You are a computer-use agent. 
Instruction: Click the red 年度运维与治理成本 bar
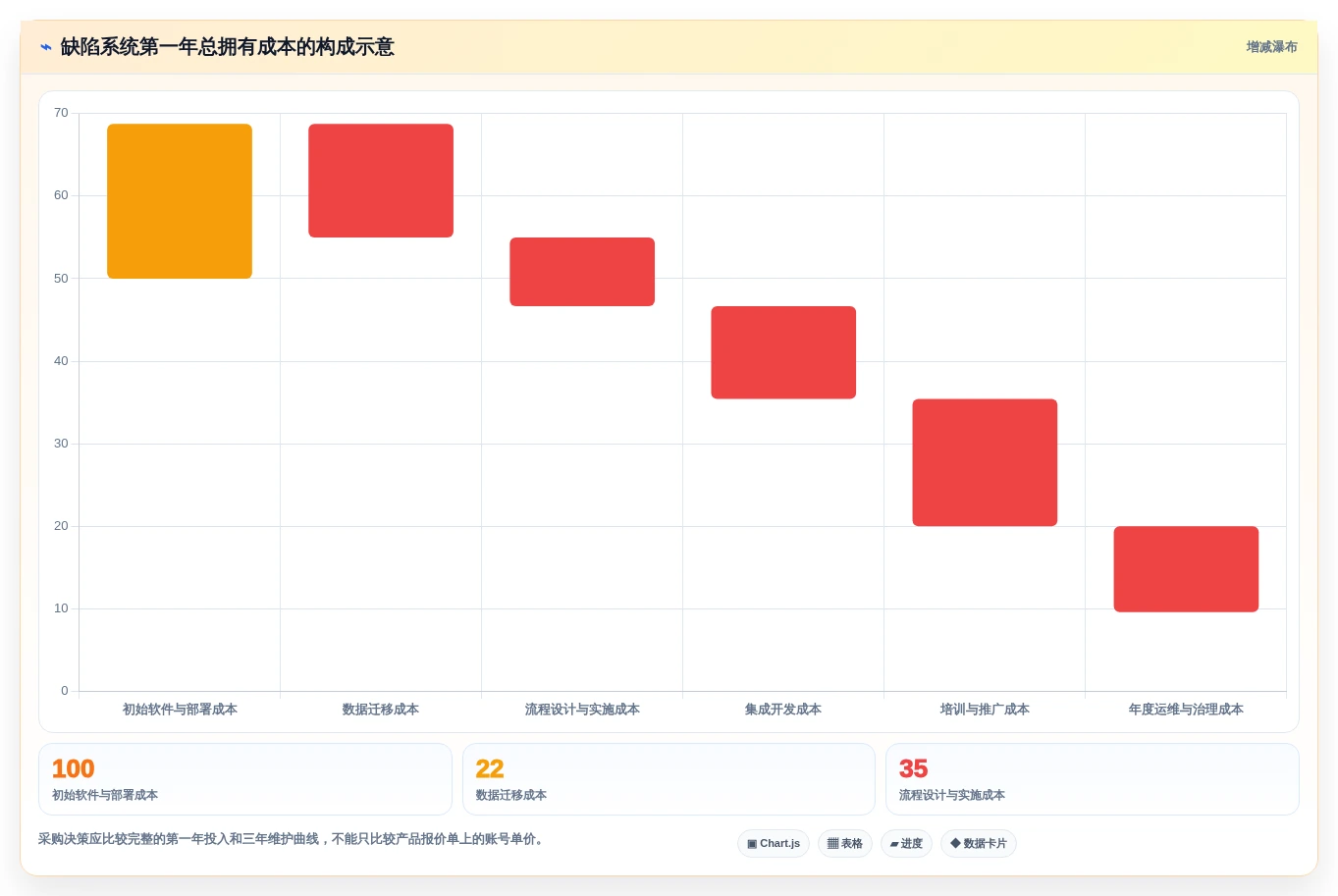point(1186,569)
